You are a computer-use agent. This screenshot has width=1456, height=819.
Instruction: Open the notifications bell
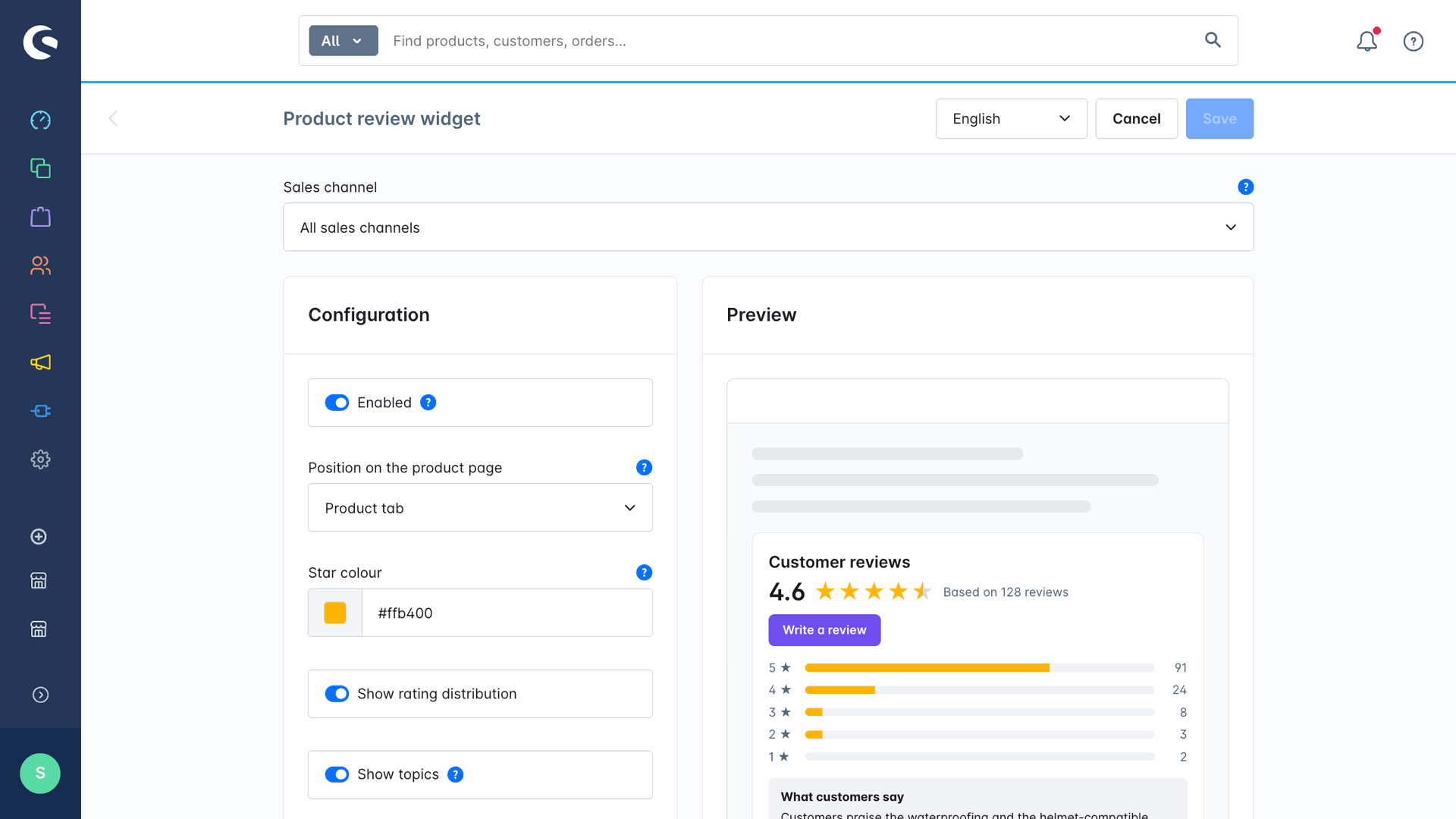click(x=1367, y=41)
